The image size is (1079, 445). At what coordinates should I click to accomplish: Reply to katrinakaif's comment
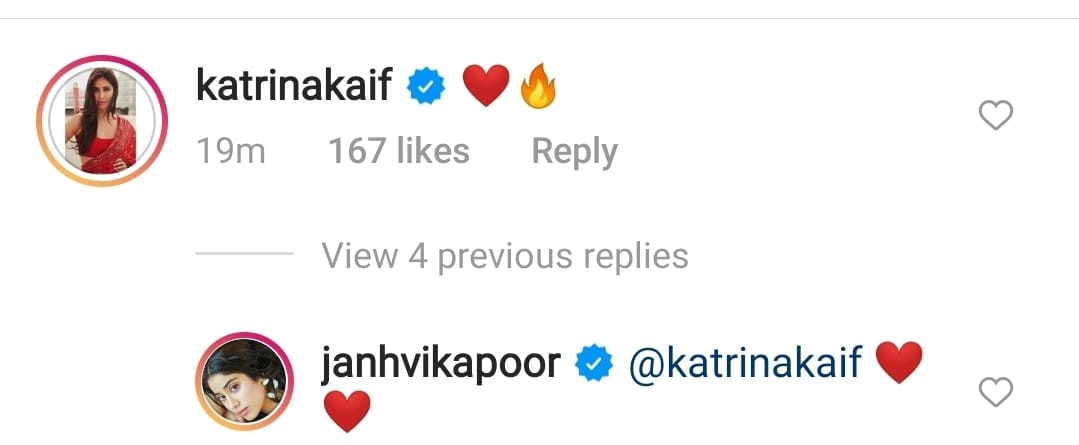click(575, 151)
